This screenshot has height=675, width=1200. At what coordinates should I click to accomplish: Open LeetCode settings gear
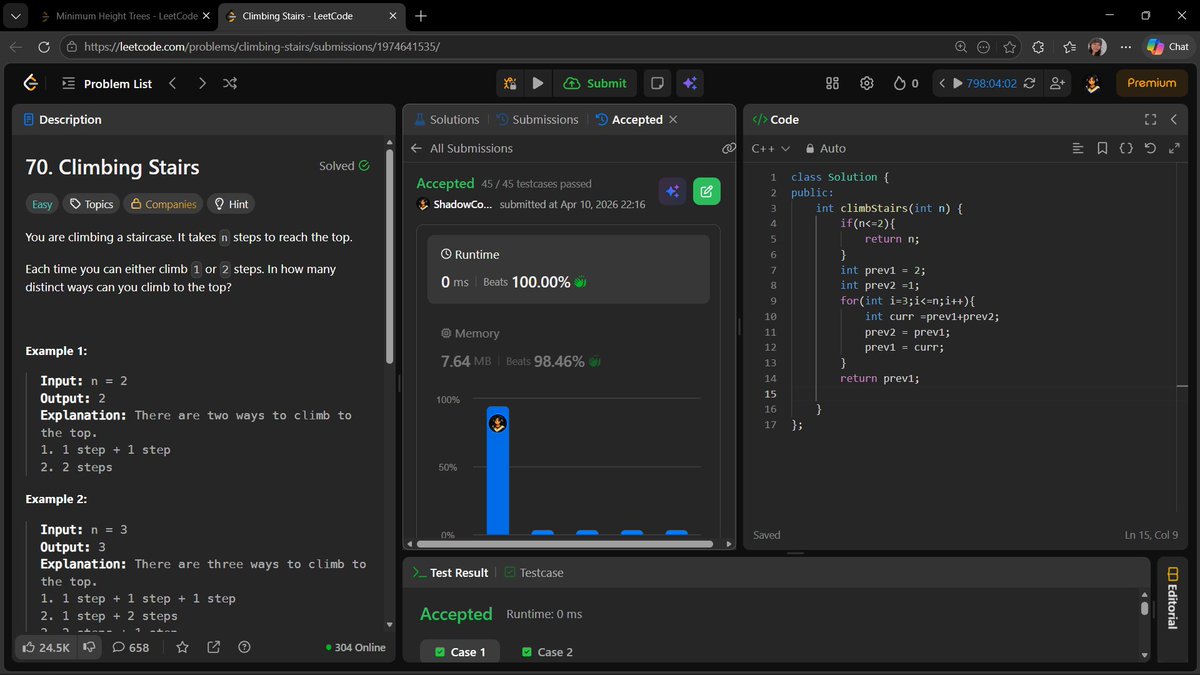[867, 83]
